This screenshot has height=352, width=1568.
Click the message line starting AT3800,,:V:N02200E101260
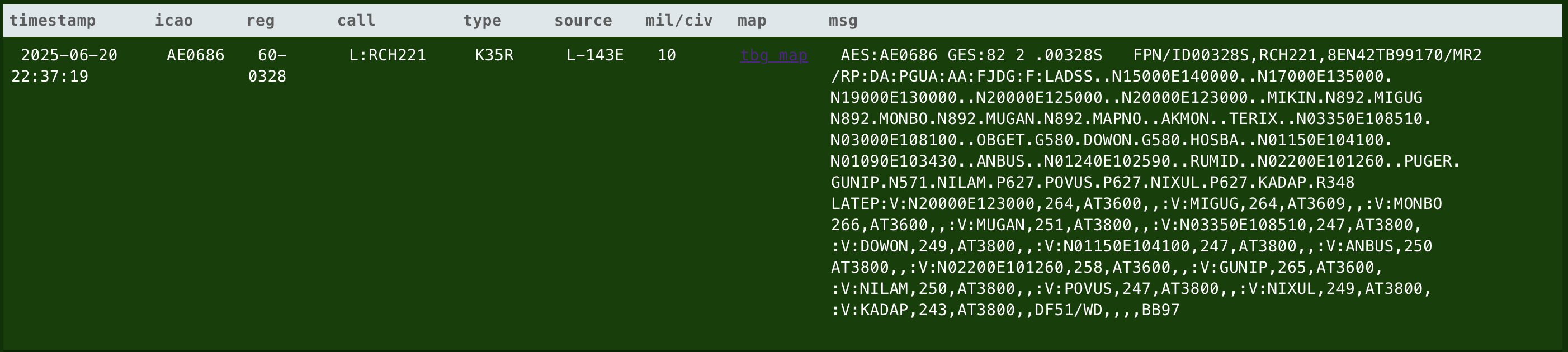(x=1107, y=268)
